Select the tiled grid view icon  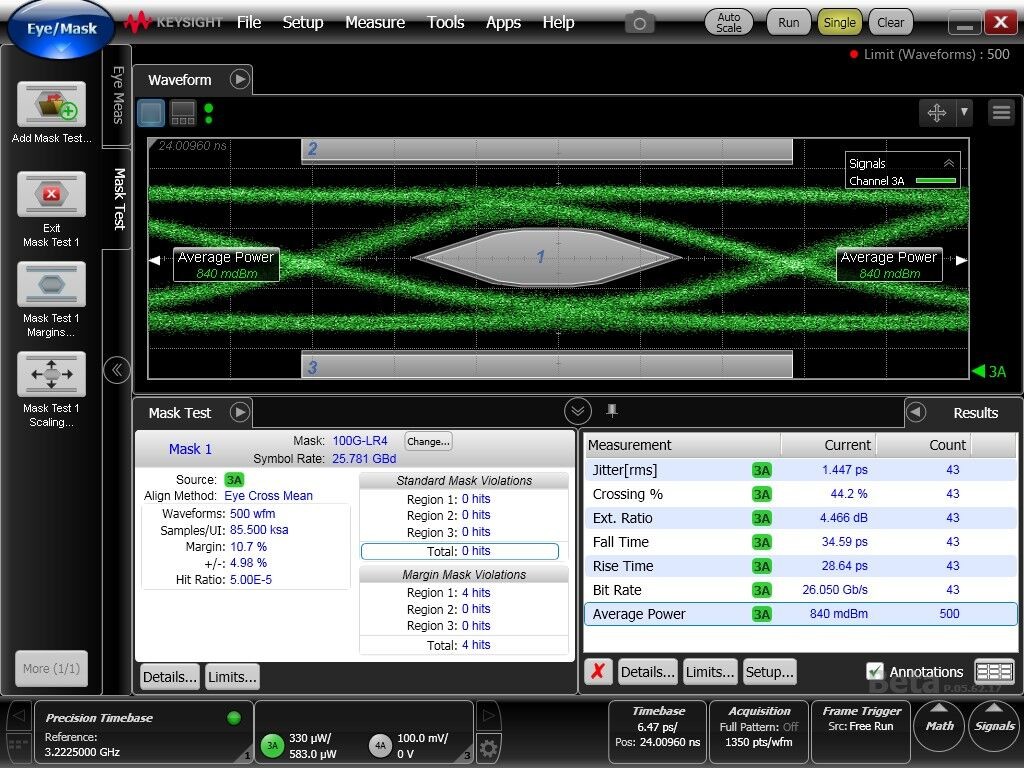pos(183,113)
